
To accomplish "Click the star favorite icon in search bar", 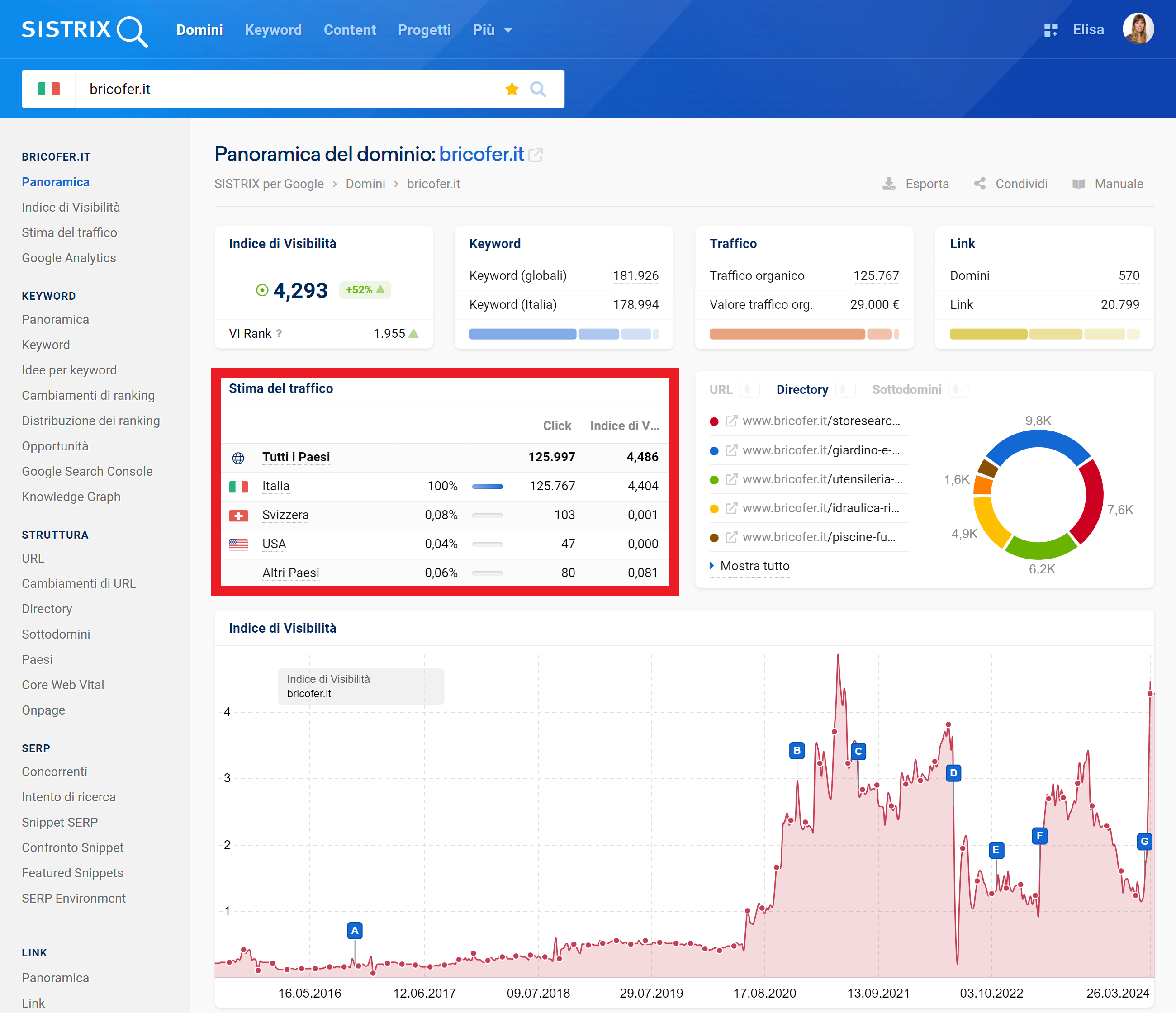I will click(x=512, y=89).
